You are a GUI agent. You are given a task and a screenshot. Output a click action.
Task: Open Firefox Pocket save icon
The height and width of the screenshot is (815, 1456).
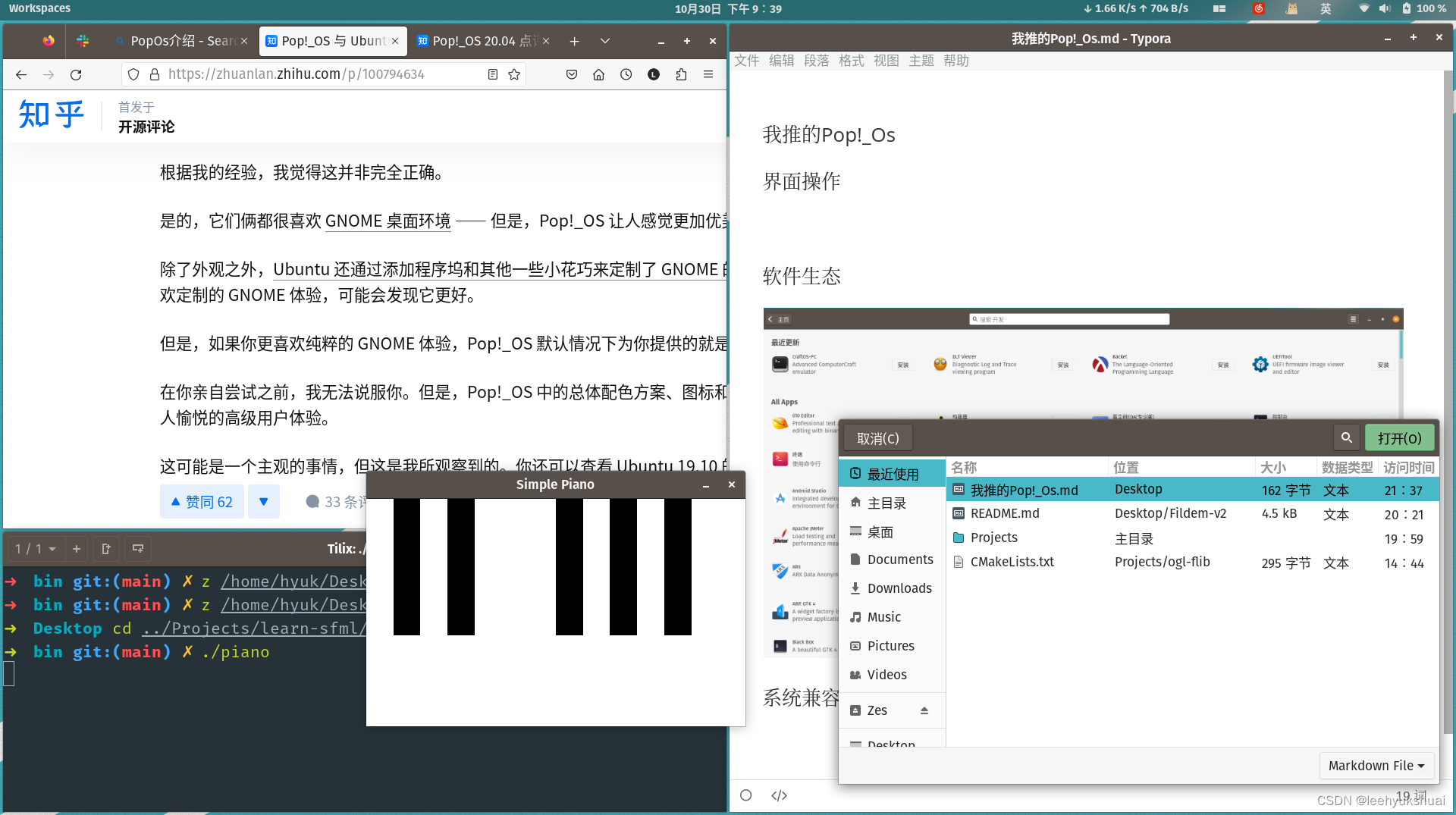(x=572, y=74)
